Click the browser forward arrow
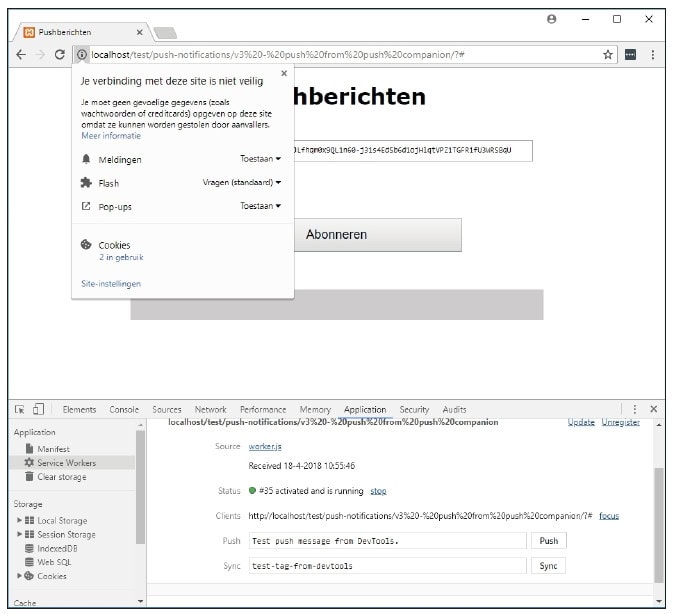This screenshot has height=614, width=673. pos(40,54)
